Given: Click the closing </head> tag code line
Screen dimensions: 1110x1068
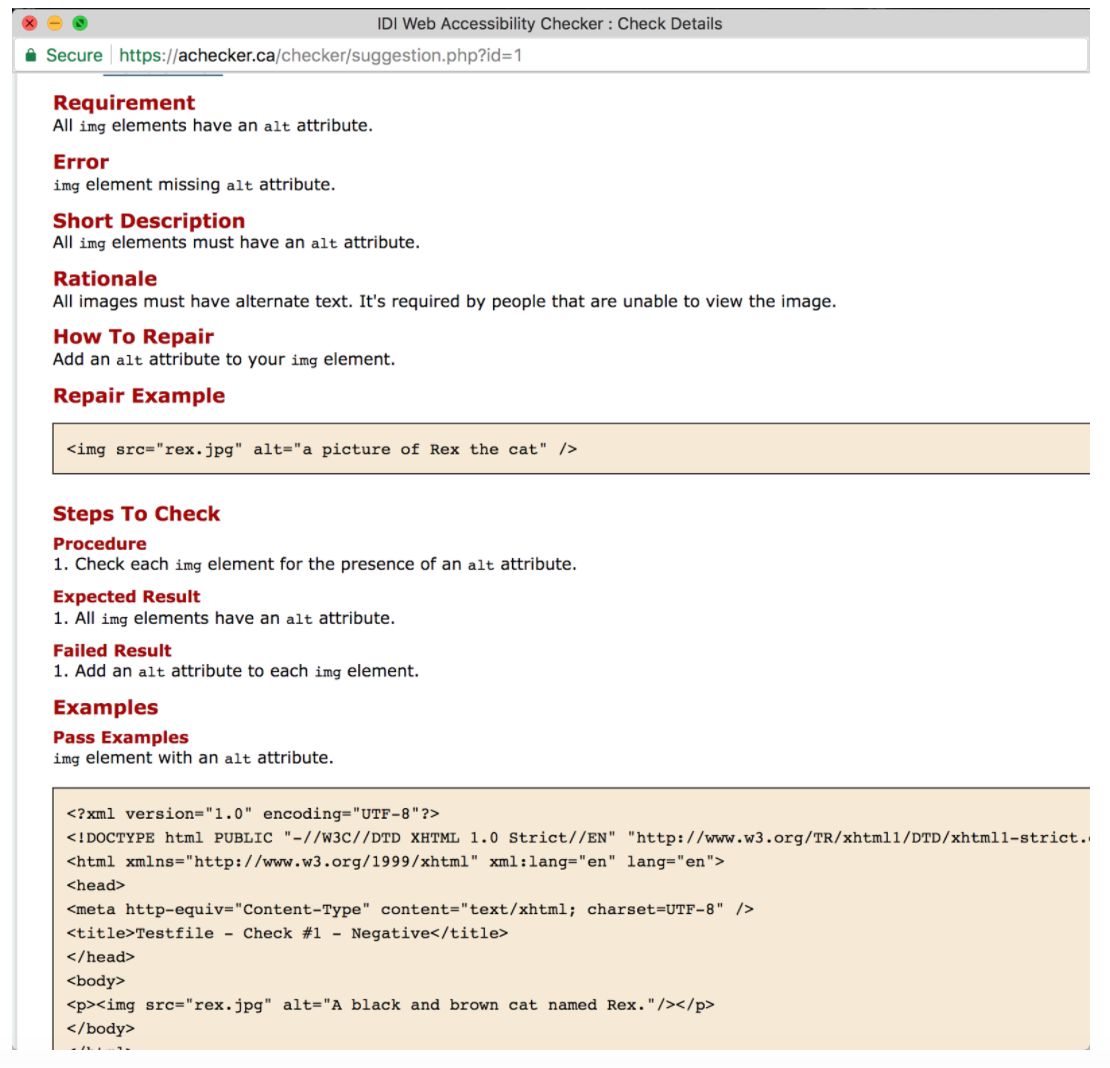Looking at the screenshot, I should tap(101, 957).
